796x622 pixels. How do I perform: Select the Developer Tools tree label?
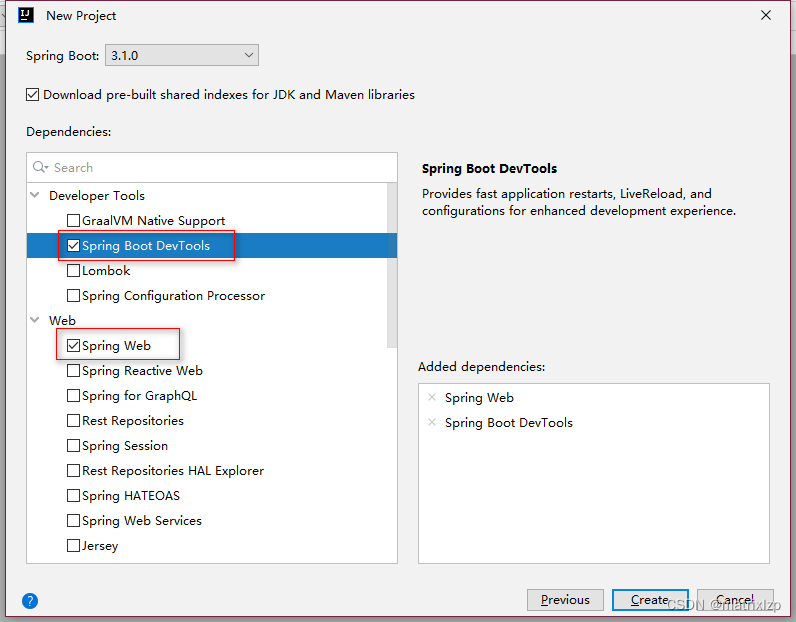97,195
